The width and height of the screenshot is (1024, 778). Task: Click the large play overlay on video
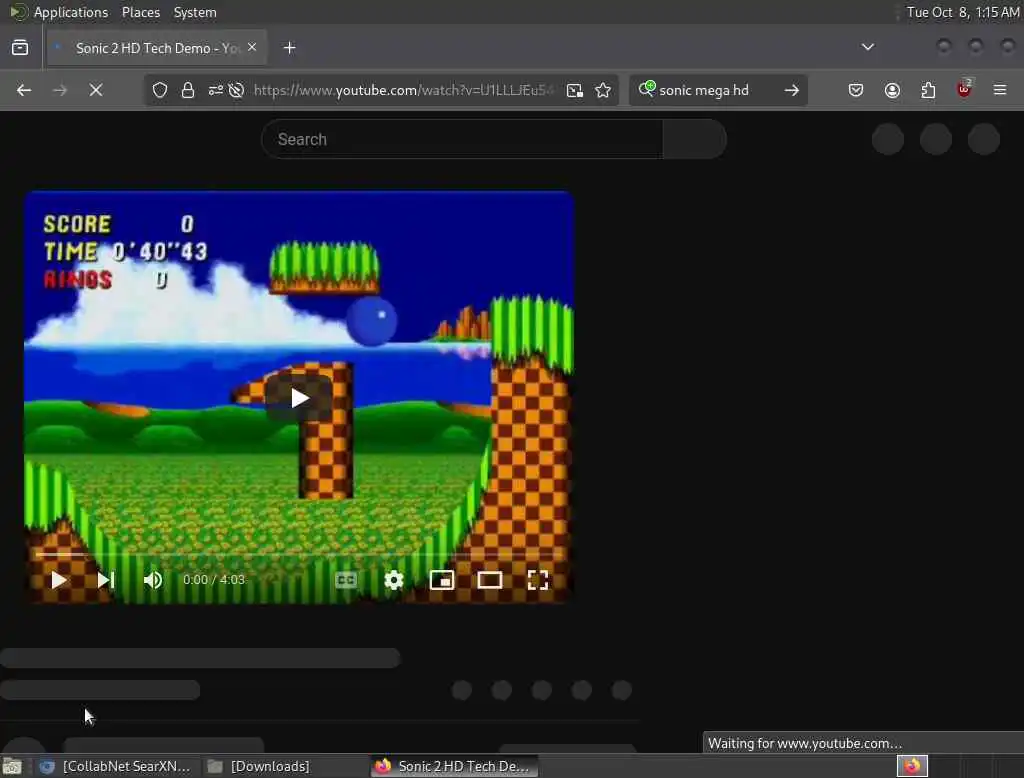point(299,398)
